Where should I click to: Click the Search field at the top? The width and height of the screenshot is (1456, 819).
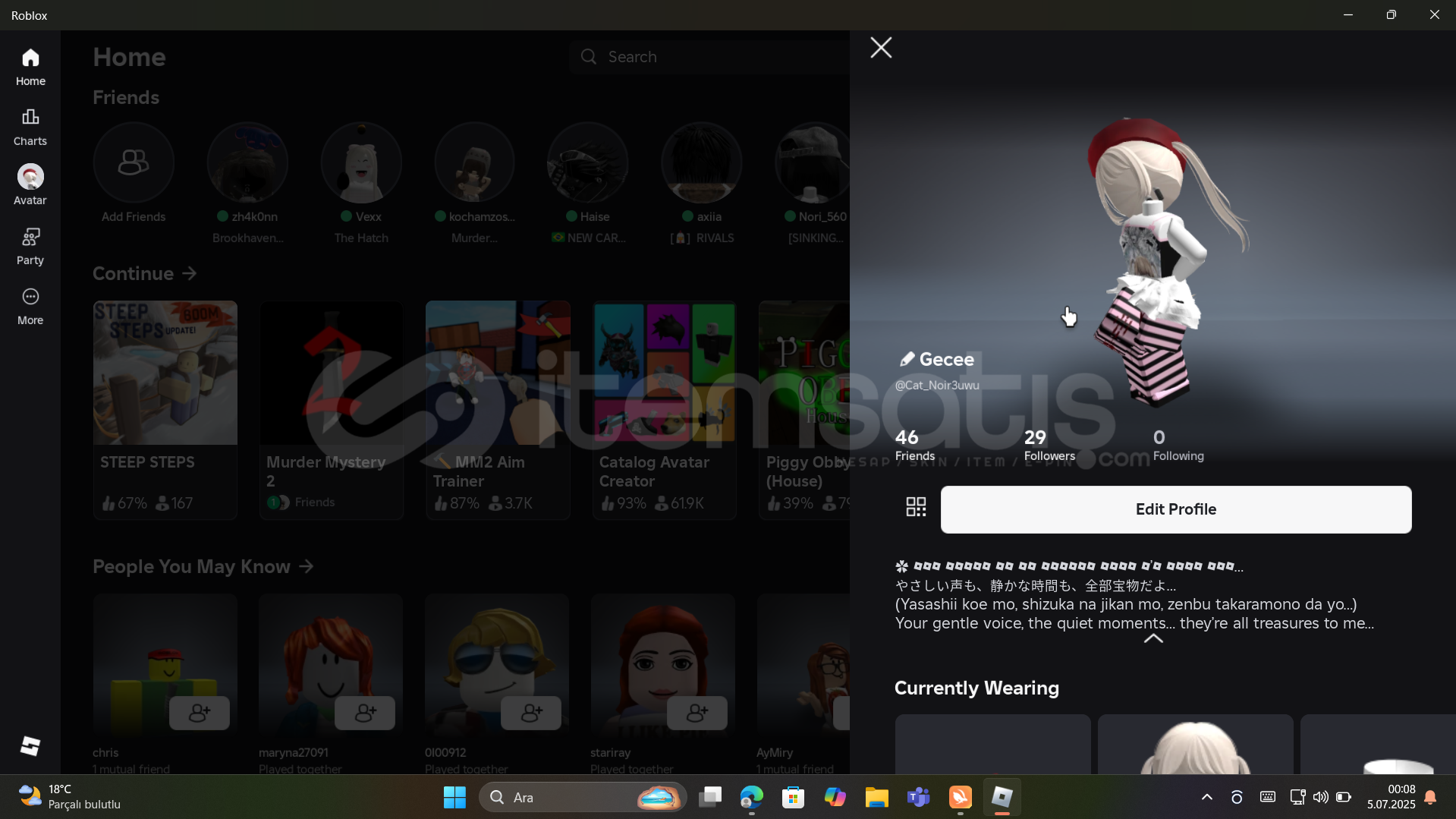[x=709, y=57]
